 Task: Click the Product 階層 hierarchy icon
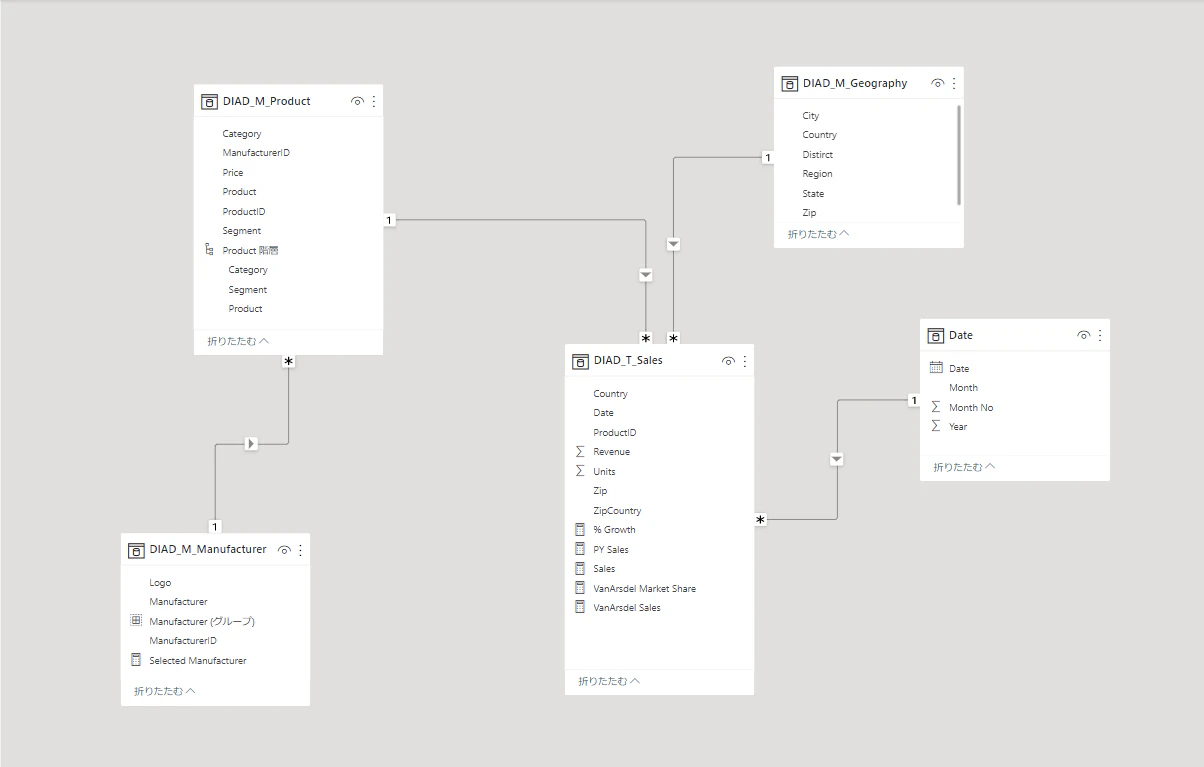pos(209,250)
